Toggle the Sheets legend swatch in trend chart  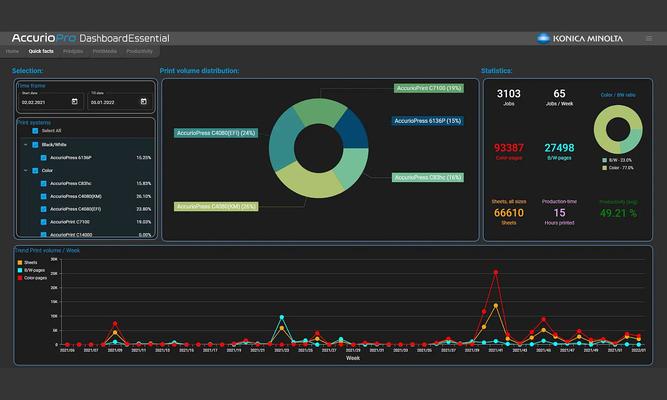pos(20,263)
